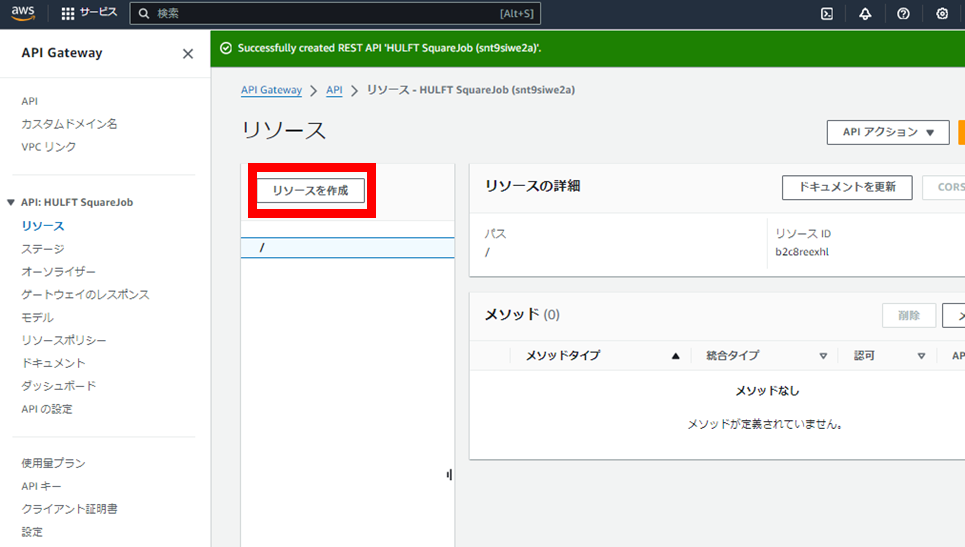Open the API item in sidebar
965x547 pixels.
pos(30,101)
